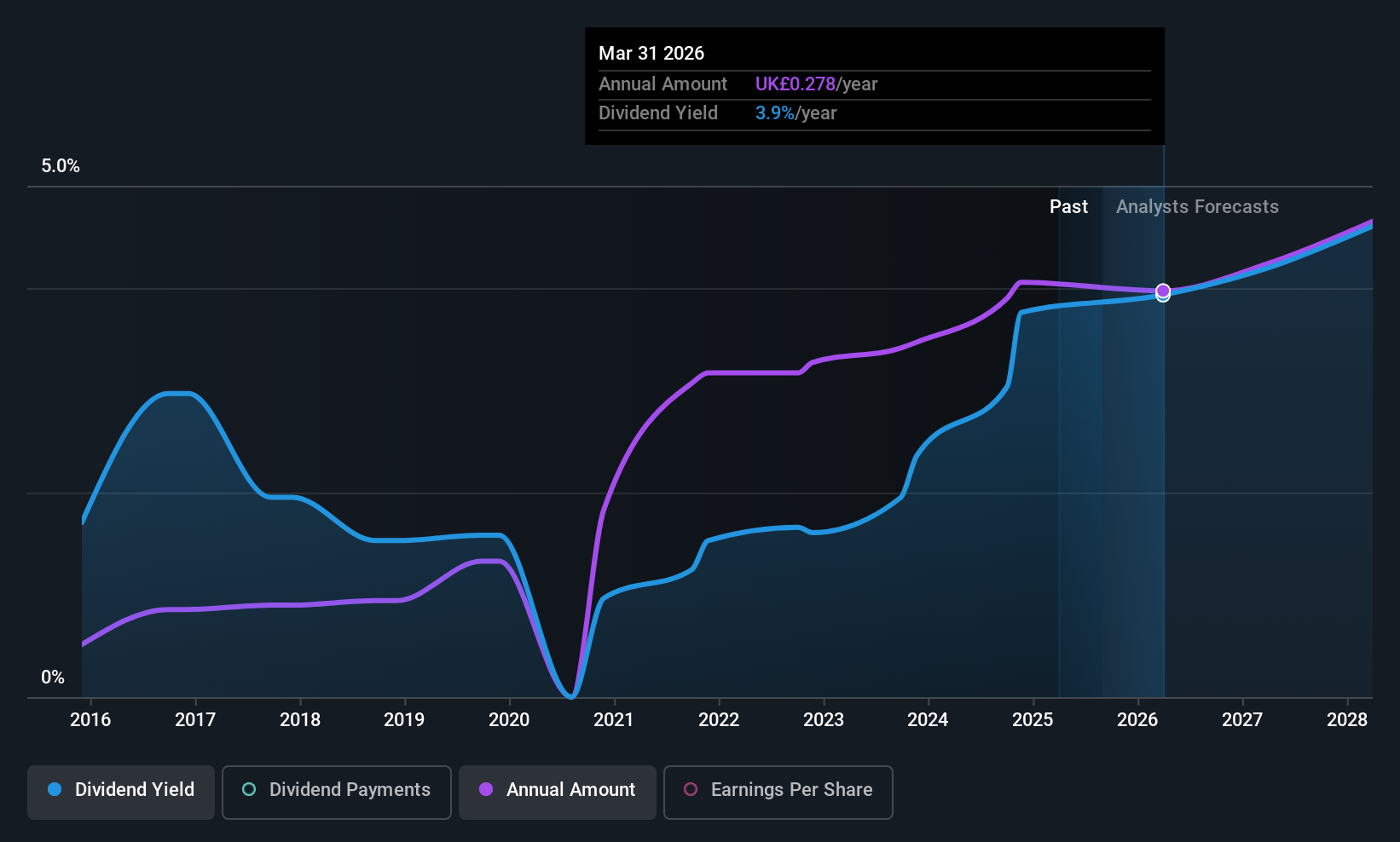Click the pink Earnings Per Share circle
This screenshot has width=1400, height=842.
691,789
